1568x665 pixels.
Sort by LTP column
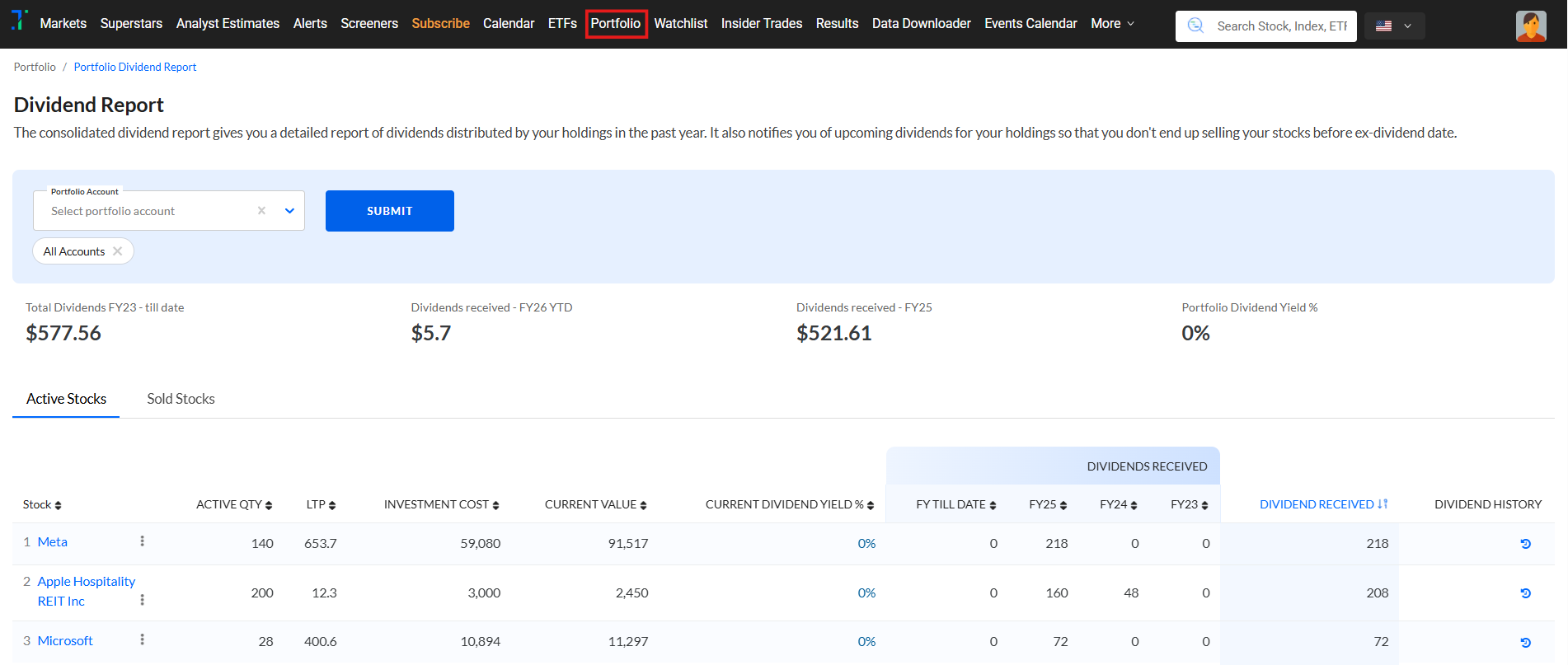[321, 505]
